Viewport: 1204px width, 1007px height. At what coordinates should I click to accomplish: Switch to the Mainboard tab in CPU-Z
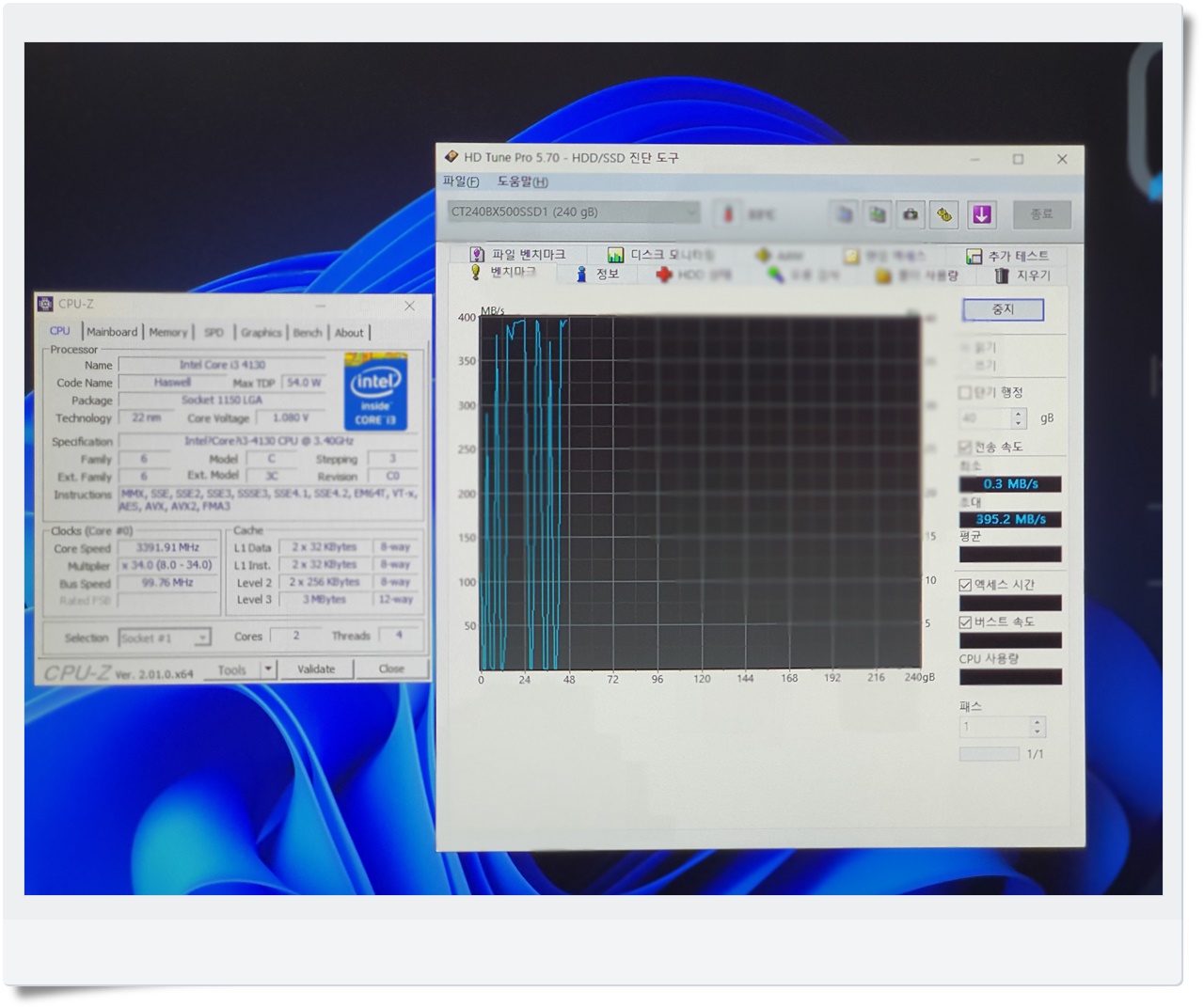coord(112,332)
